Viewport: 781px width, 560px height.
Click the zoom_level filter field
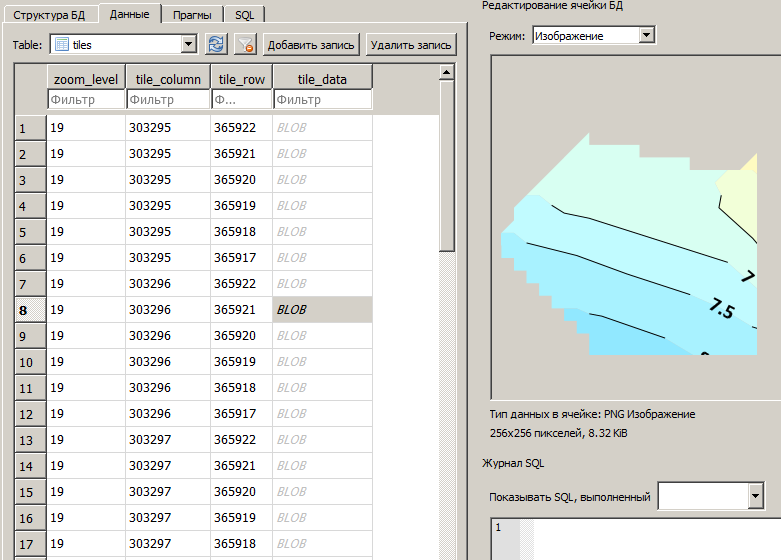(86, 100)
